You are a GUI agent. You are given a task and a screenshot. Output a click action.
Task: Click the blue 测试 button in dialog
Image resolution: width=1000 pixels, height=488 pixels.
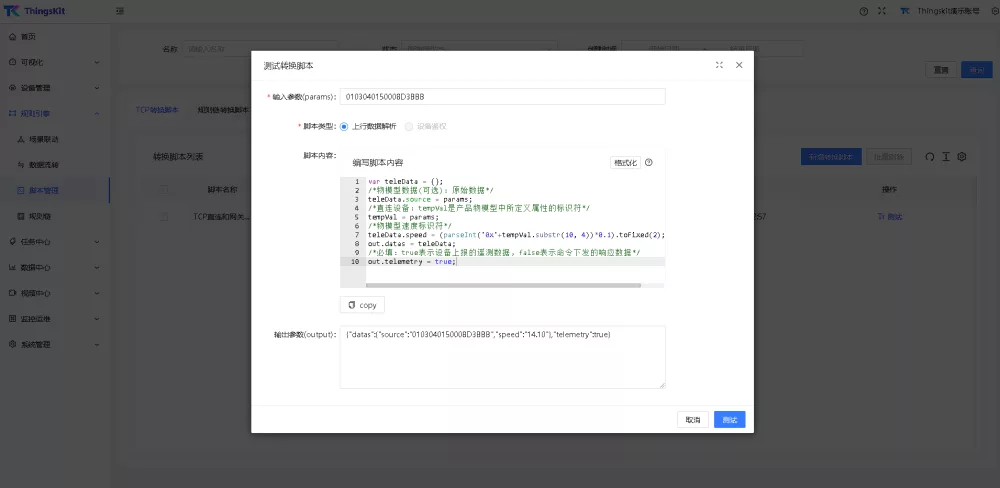pos(729,420)
